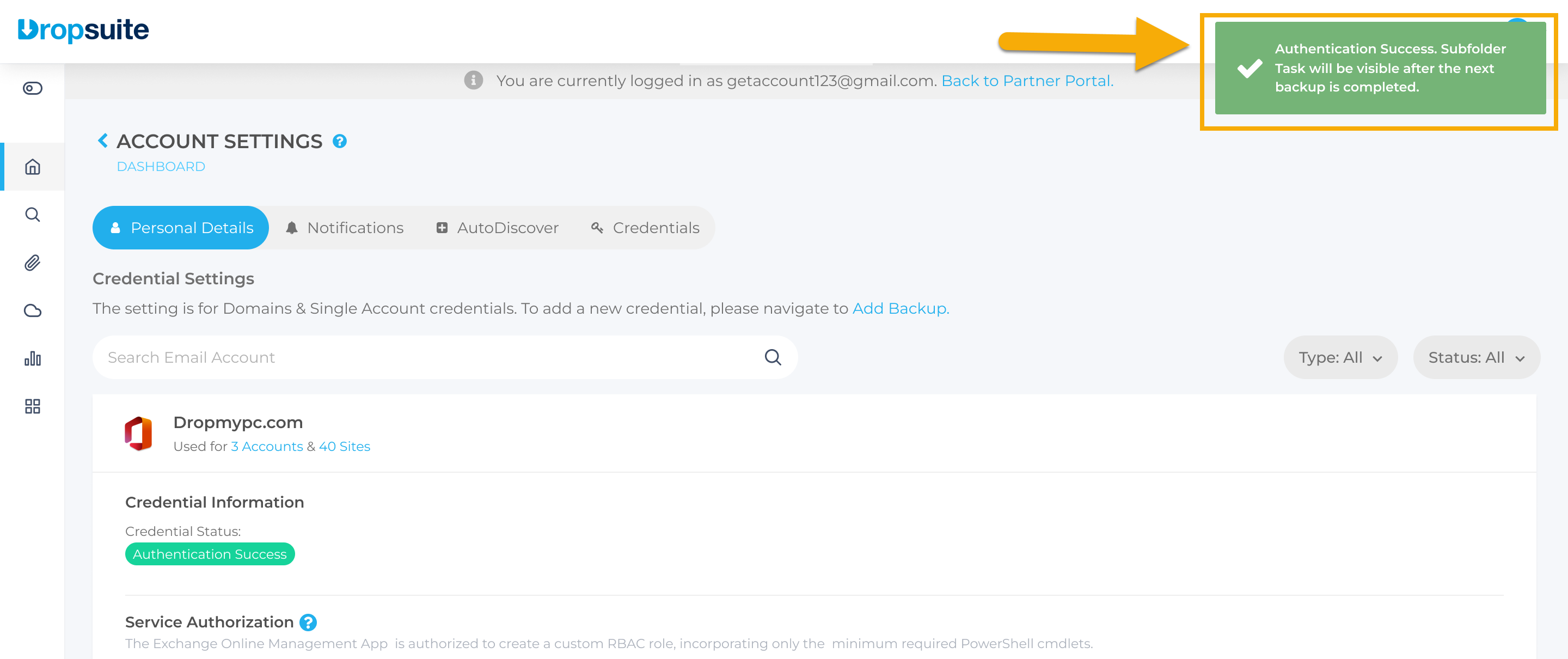Toggle the sidebar switch icon
This screenshot has width=1568, height=659.
(32, 88)
